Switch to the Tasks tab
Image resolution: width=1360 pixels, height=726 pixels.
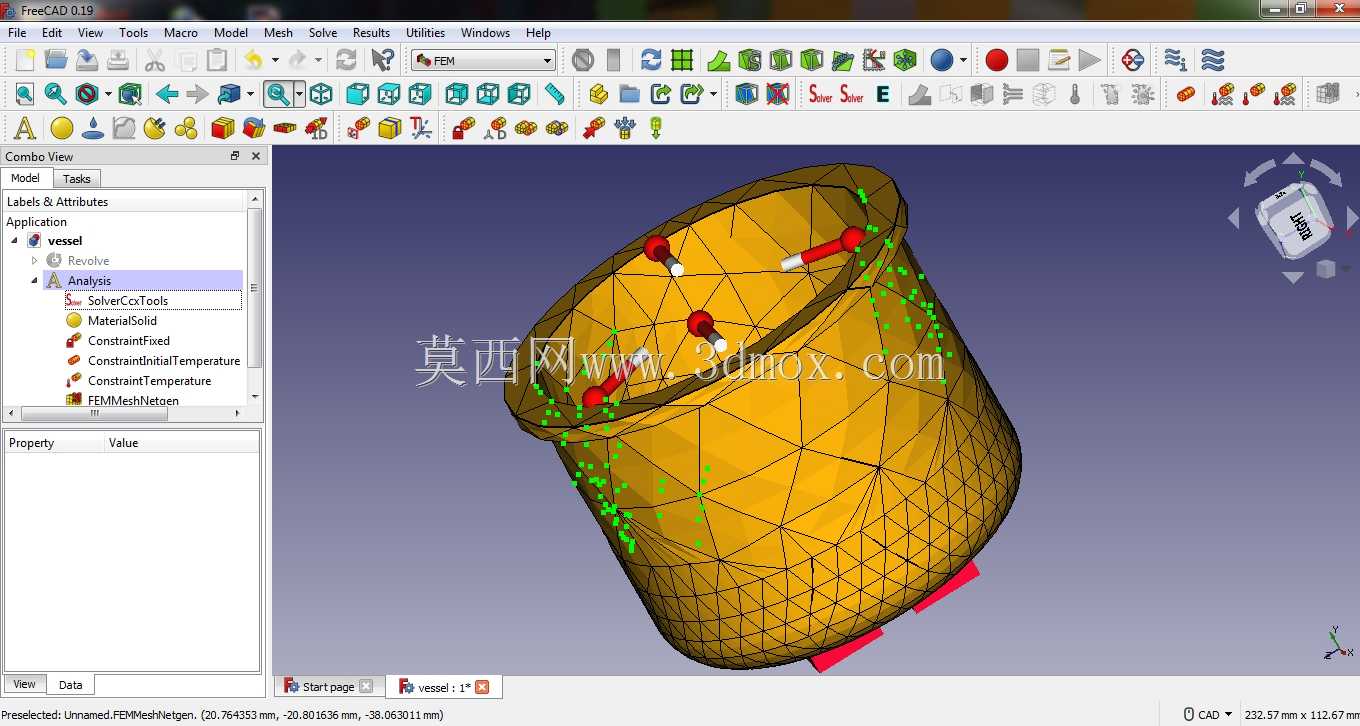pos(76,179)
